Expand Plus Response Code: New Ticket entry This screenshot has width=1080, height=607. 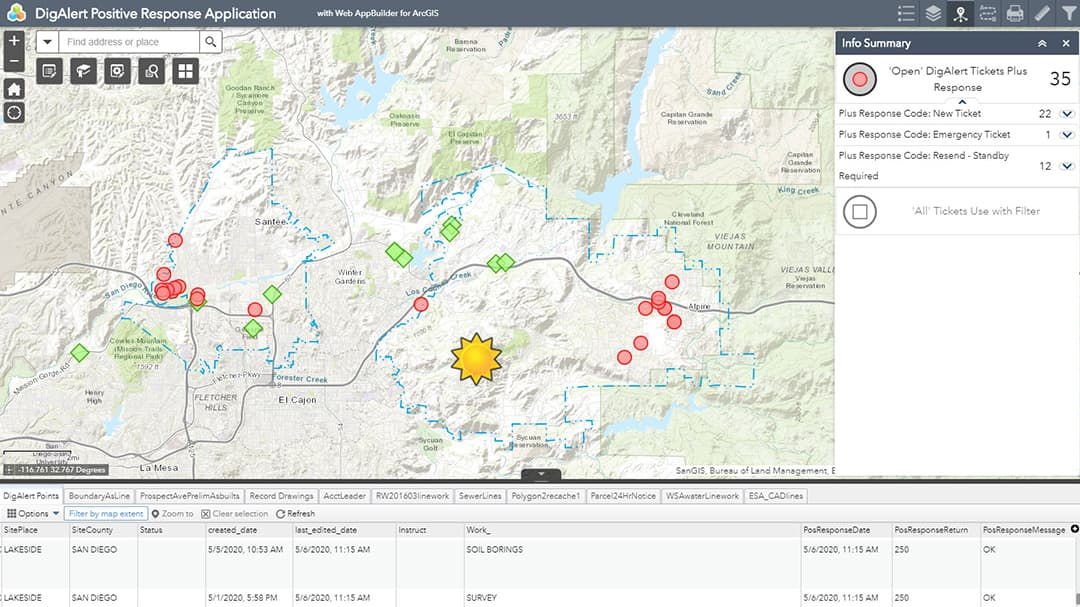click(x=1066, y=113)
